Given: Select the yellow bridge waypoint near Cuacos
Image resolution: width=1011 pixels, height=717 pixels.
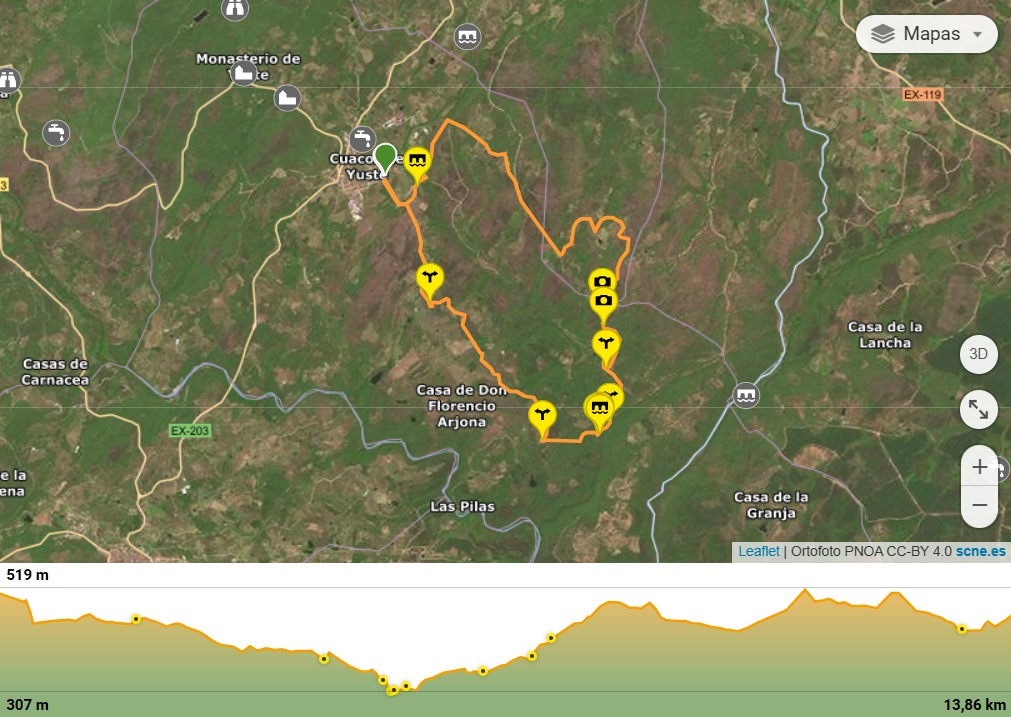Looking at the screenshot, I should pos(417,162).
